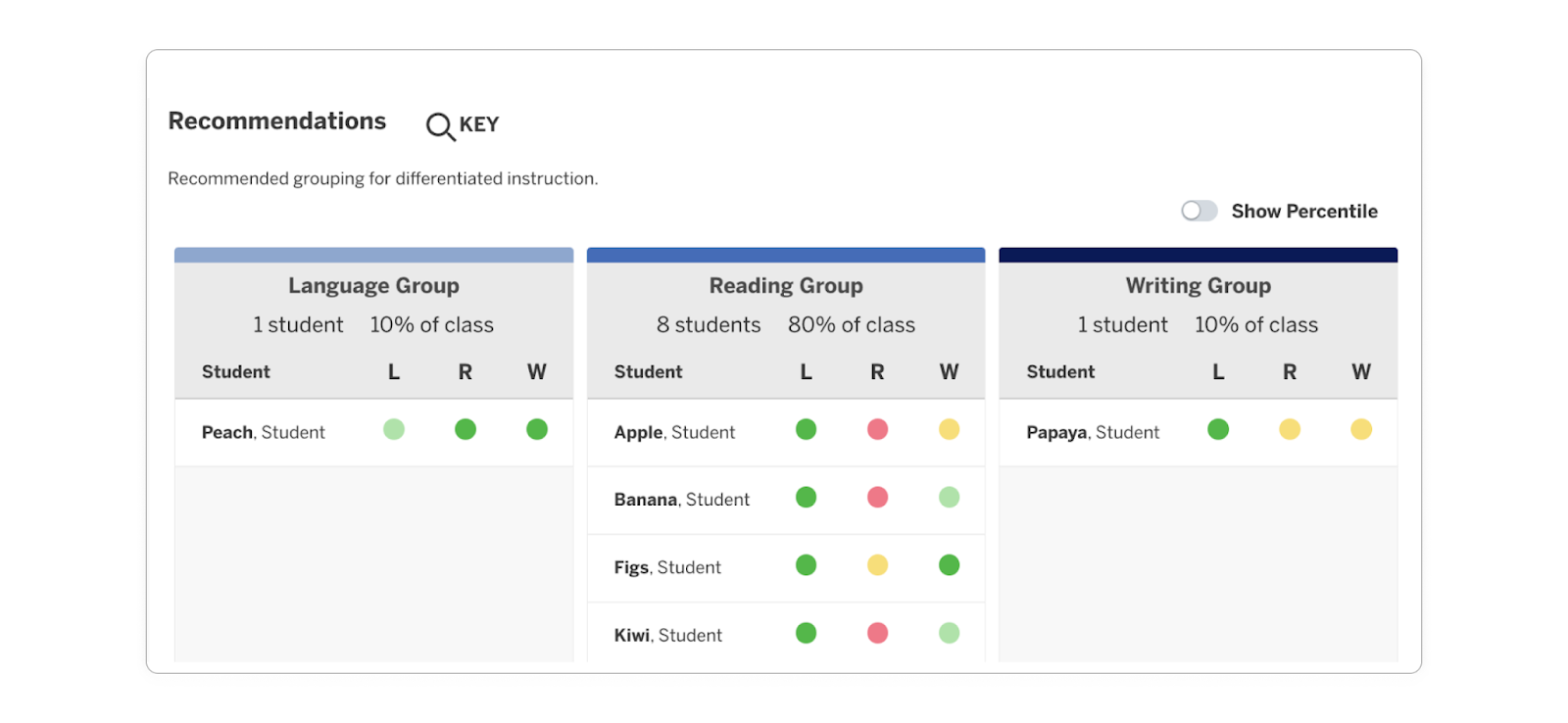Click Banana's light green Writing swatch
This screenshot has height=723, width=1568.
click(x=948, y=497)
